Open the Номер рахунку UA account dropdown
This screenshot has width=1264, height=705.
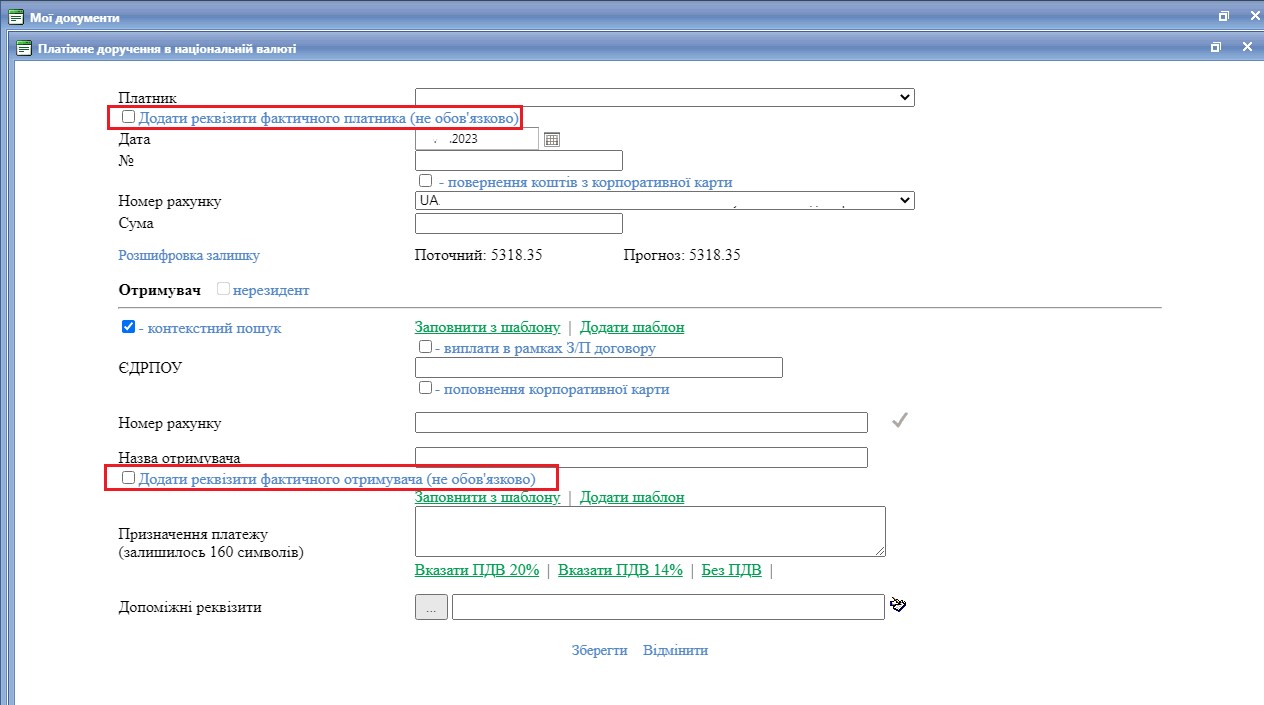664,201
